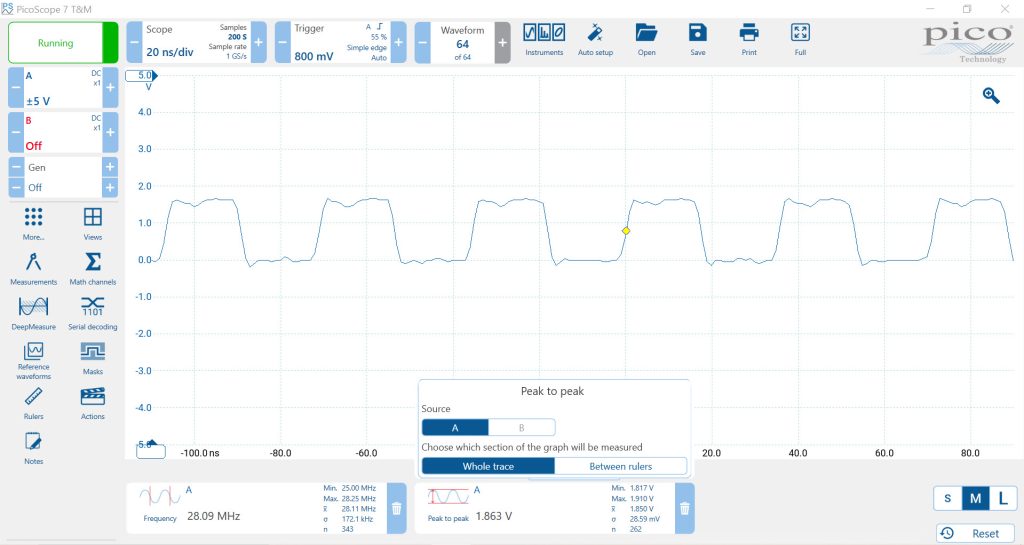Run Auto setup

pos(595,39)
